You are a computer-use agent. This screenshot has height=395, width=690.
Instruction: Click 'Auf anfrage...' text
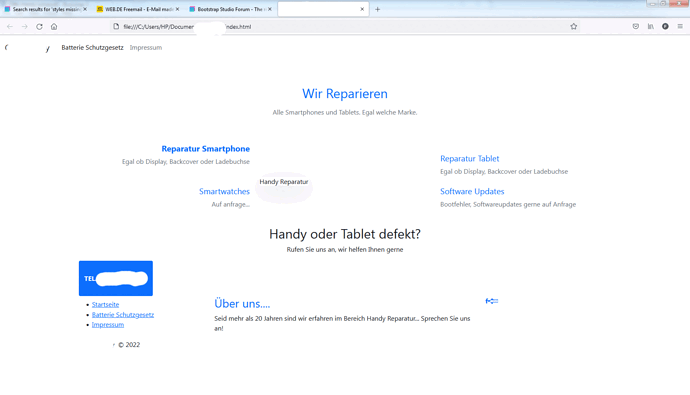pyautogui.click(x=231, y=205)
